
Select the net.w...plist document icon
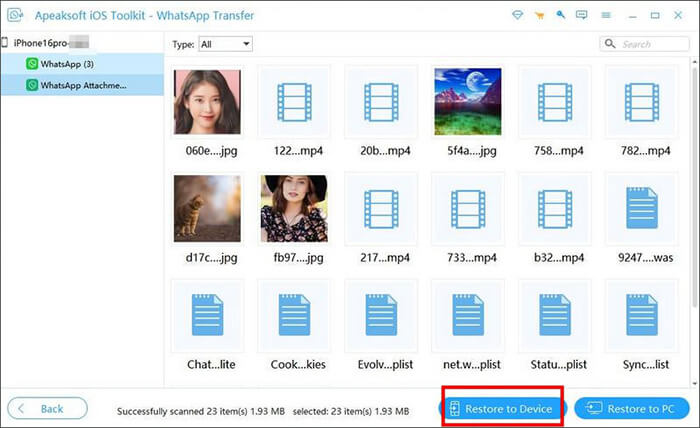pos(468,315)
